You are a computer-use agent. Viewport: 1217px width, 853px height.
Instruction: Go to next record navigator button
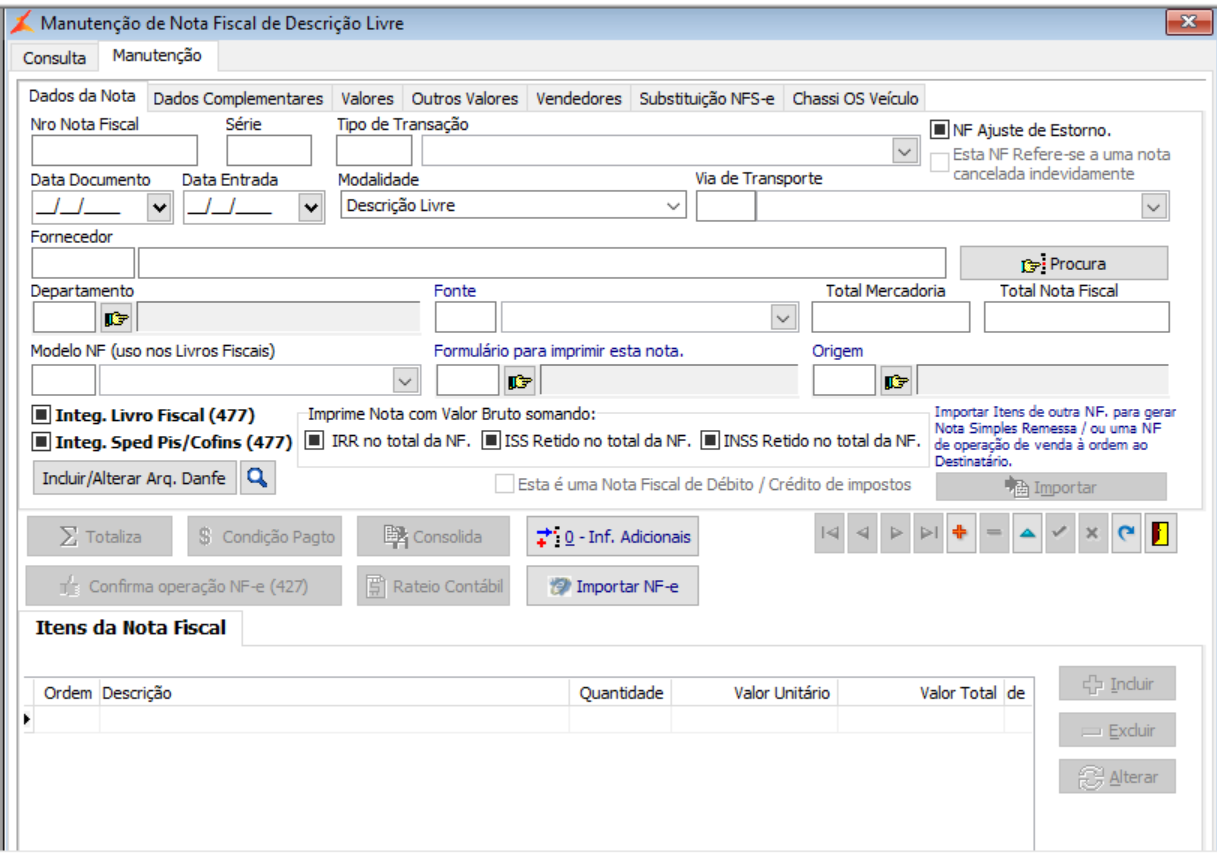click(x=895, y=534)
